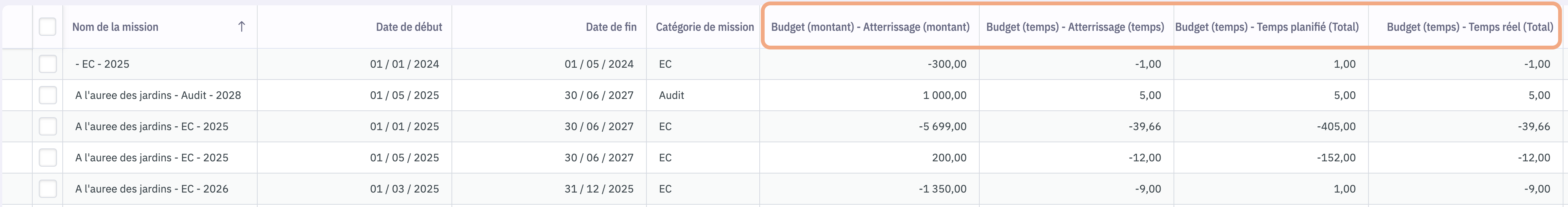
Task: Tick the checkbox for the EC - 2026 mission
Action: (48, 189)
